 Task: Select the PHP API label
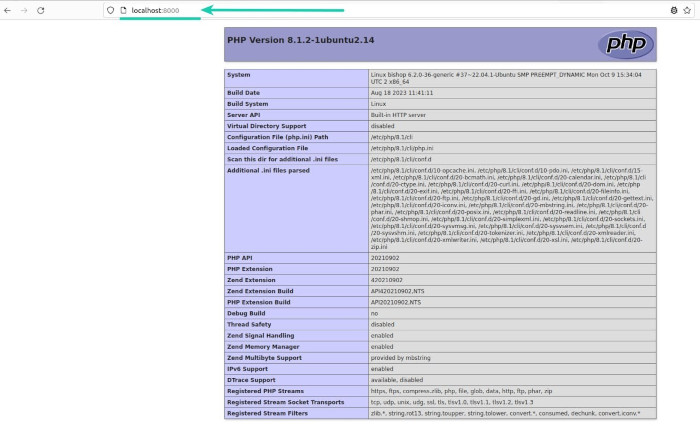[239, 258]
